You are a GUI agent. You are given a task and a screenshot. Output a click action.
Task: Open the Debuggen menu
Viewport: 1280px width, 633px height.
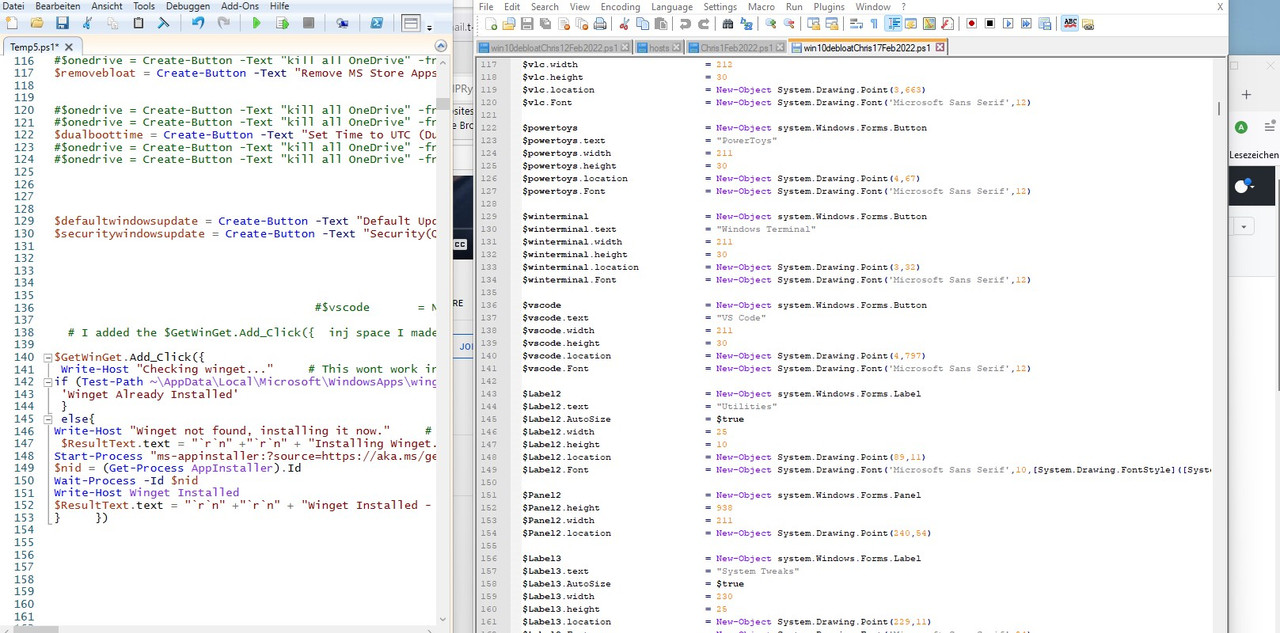pyautogui.click(x=187, y=6)
